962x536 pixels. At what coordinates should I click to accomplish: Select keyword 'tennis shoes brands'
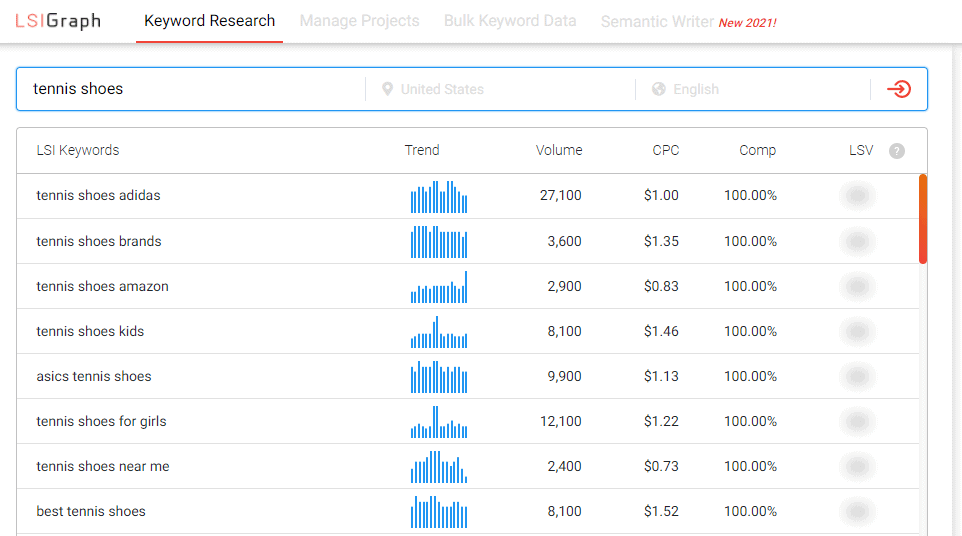click(x=99, y=241)
